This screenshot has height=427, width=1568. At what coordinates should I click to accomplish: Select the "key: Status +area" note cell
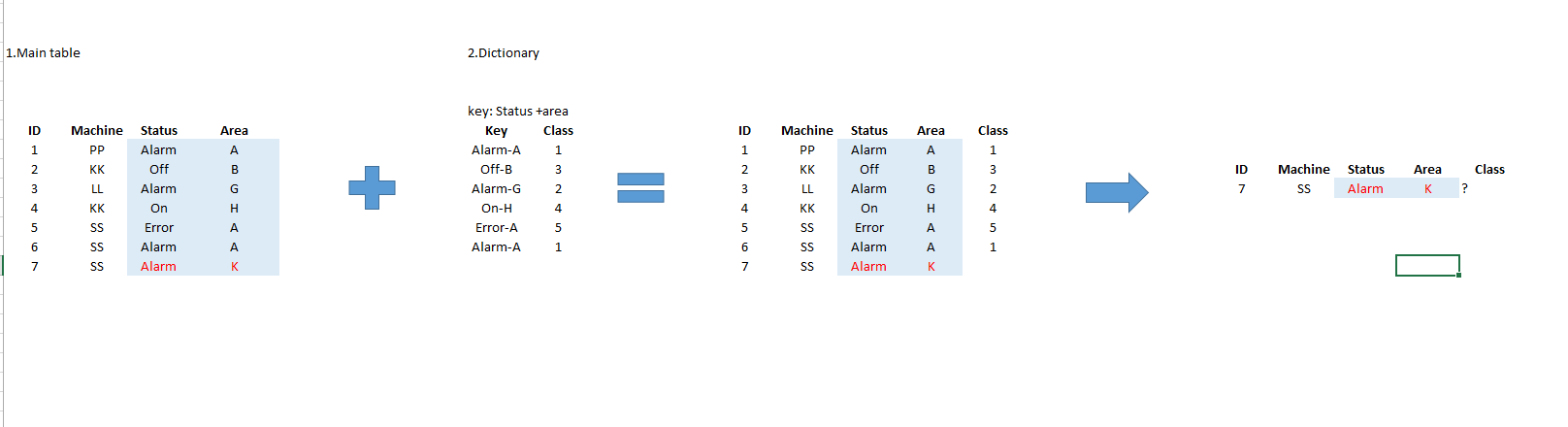518,112
